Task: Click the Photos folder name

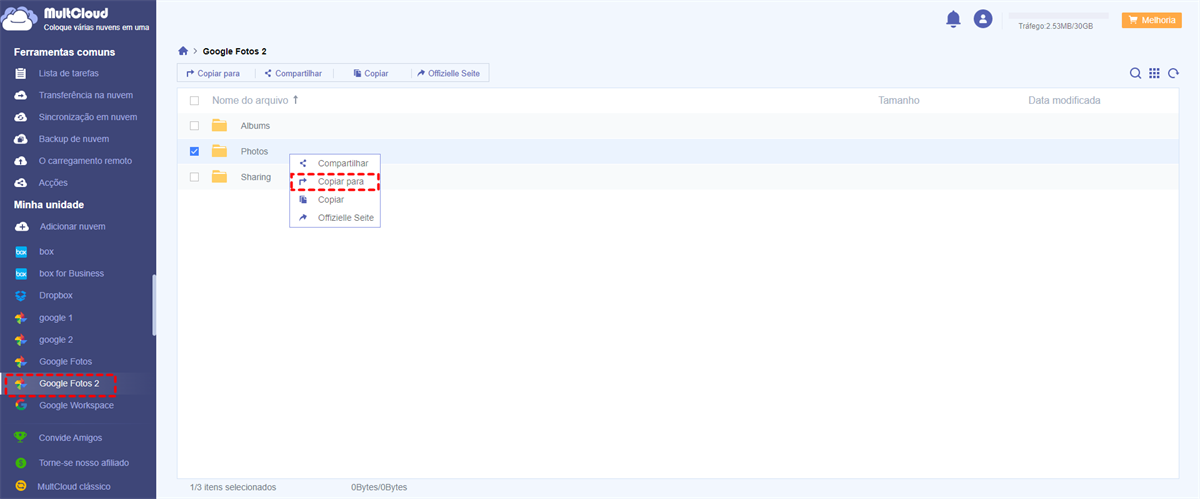Action: [254, 151]
